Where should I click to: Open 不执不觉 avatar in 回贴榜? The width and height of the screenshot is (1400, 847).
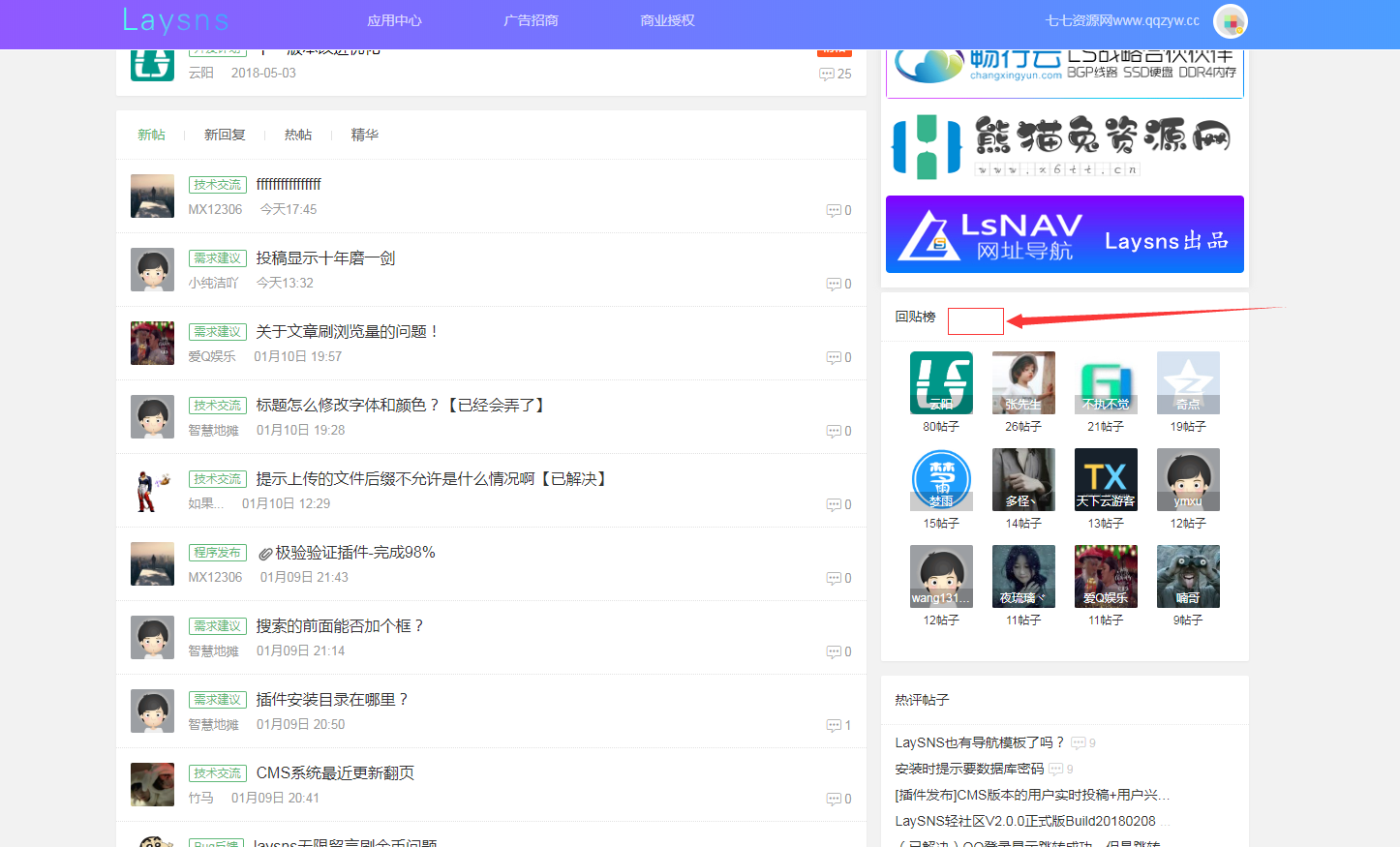tap(1106, 382)
